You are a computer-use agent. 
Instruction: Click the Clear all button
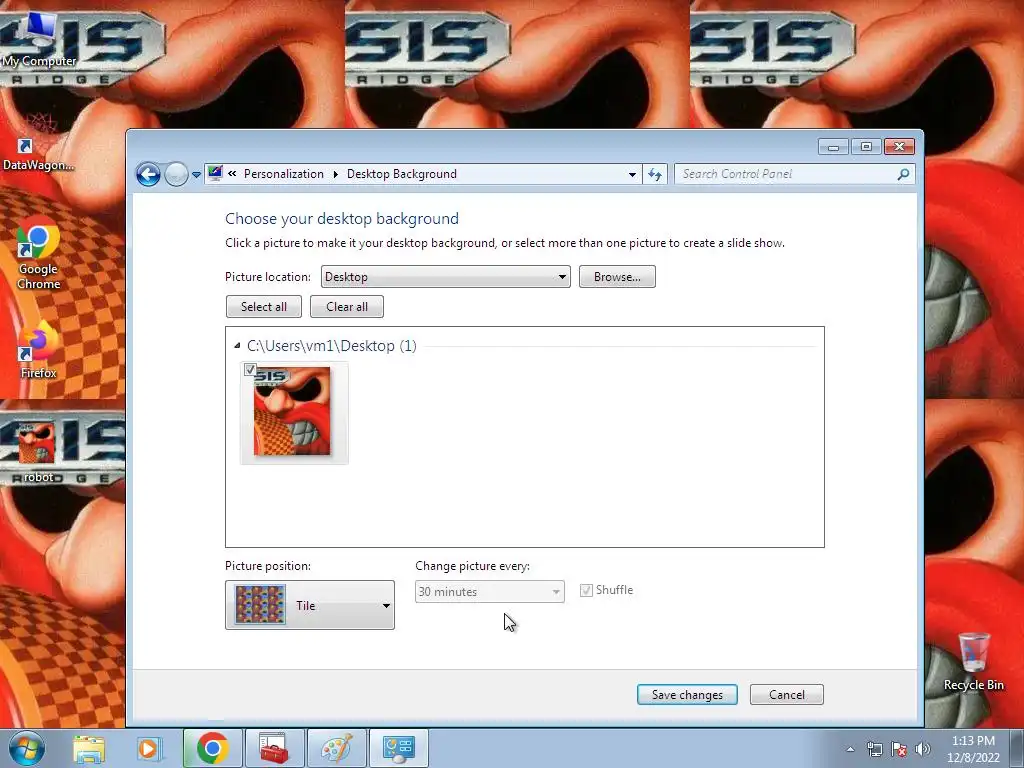point(347,307)
